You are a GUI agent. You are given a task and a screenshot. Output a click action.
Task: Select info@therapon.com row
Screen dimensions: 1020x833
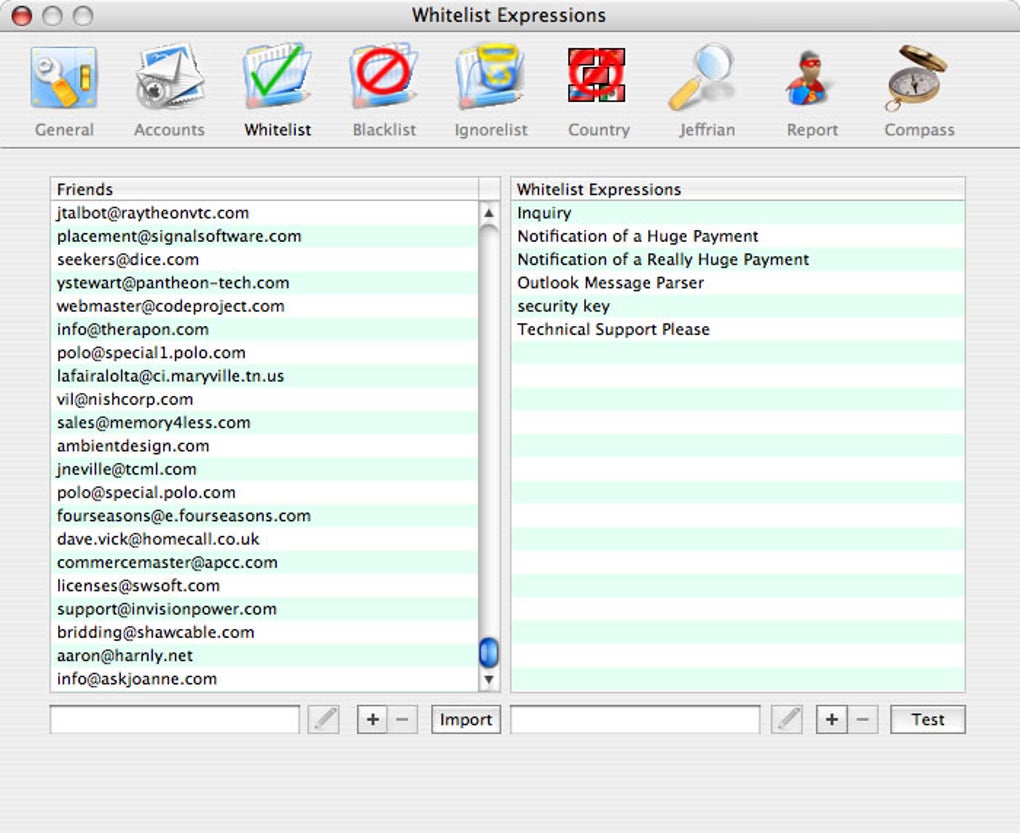(x=264, y=330)
